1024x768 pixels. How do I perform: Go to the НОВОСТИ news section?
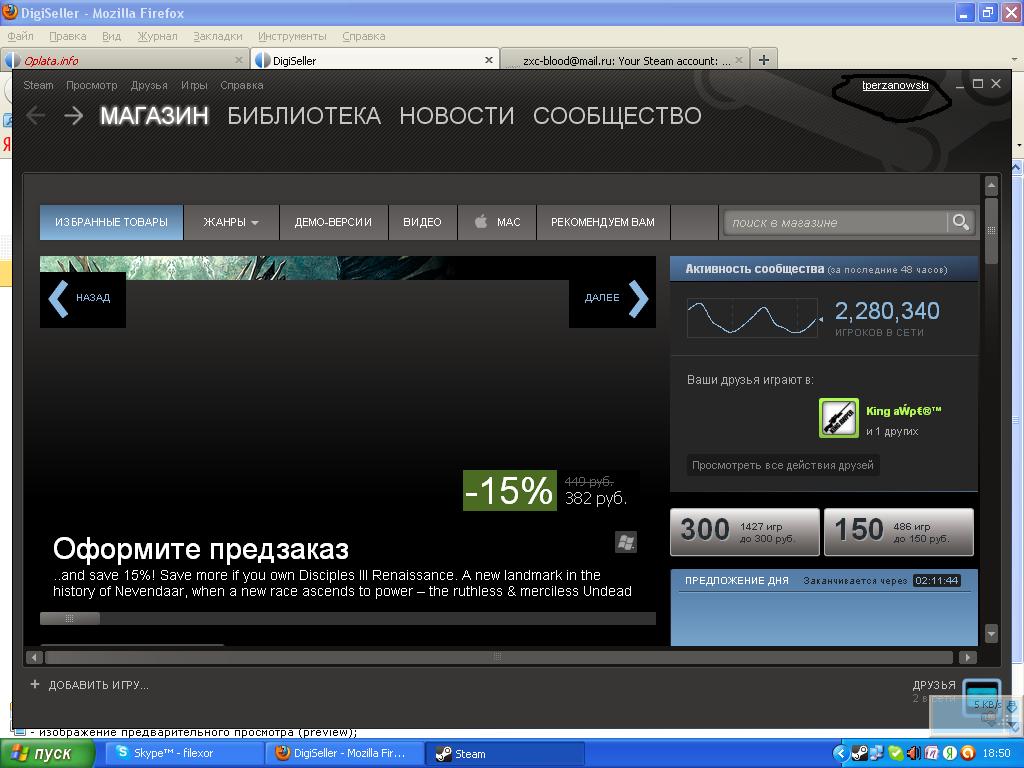click(x=456, y=116)
